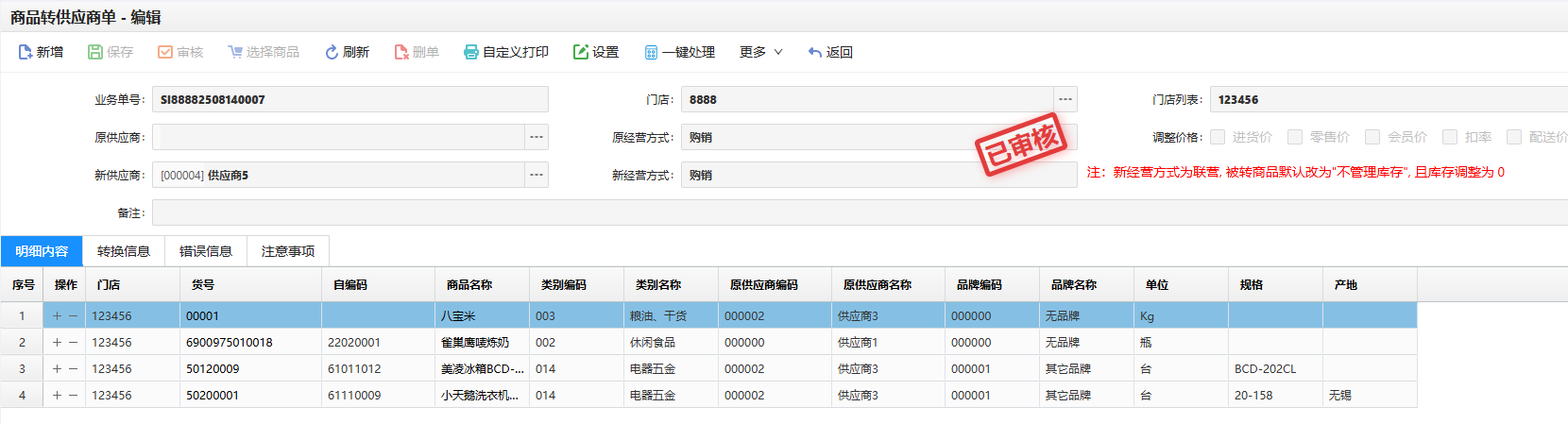Screen dimensions: 1568x424
Task: Click the 备注 remarks field
Action: [x=860, y=212]
